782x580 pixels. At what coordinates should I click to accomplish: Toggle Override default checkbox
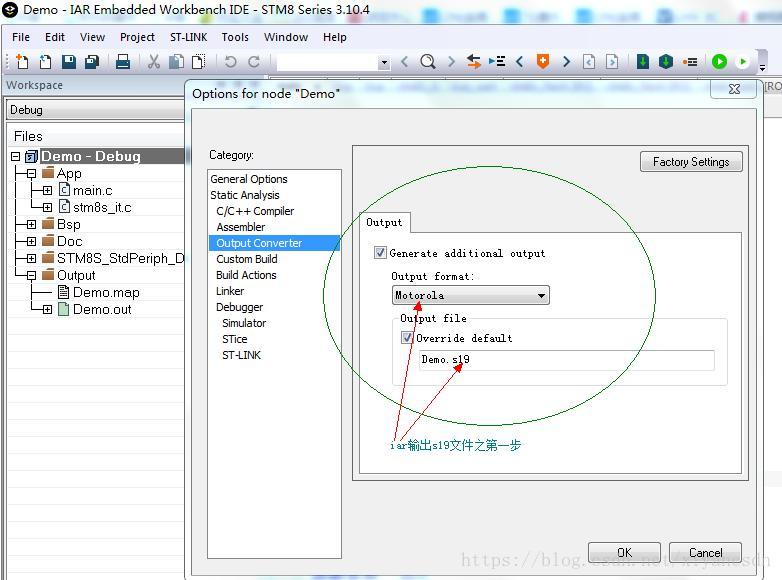[x=407, y=337]
